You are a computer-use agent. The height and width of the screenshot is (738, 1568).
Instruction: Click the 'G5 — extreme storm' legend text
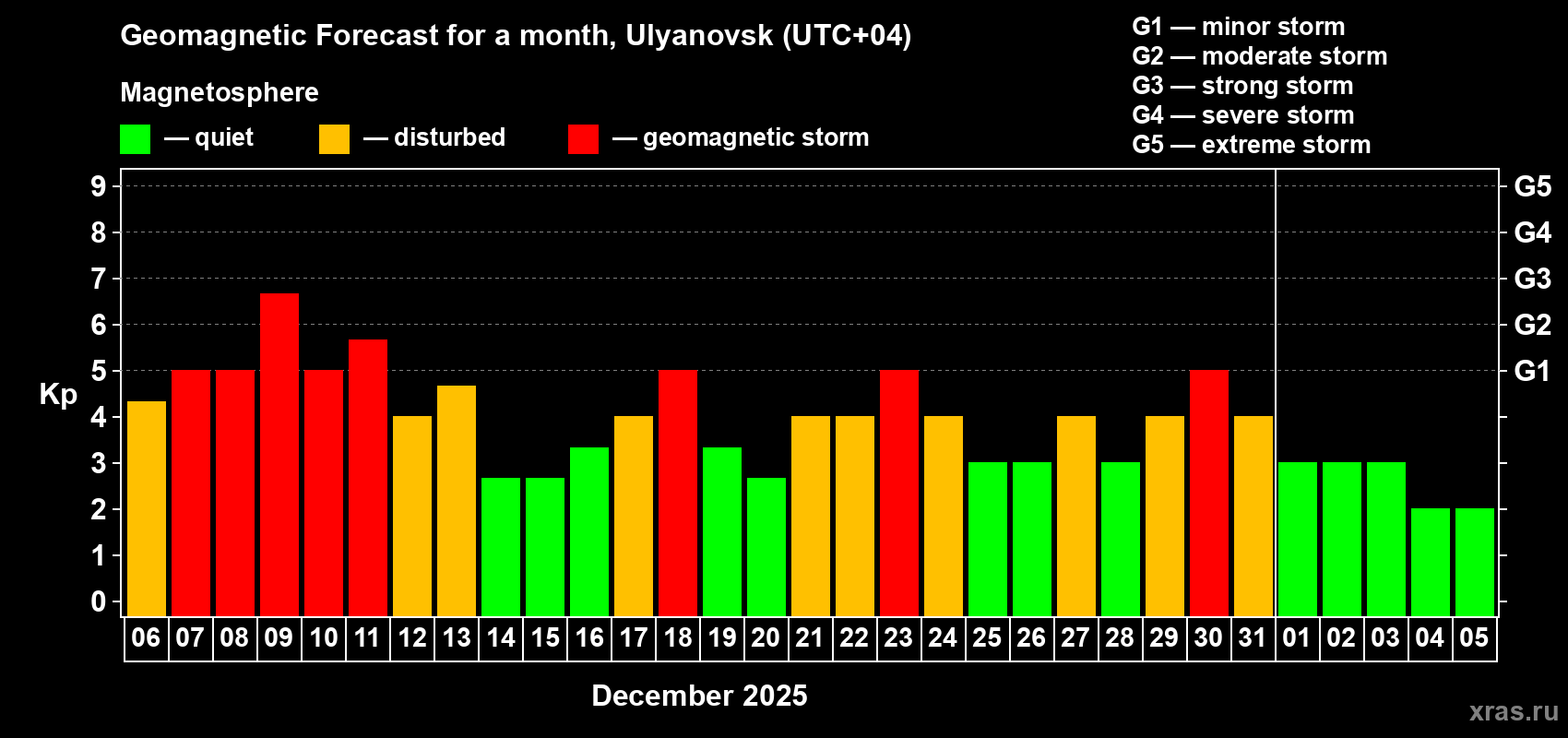1252,145
